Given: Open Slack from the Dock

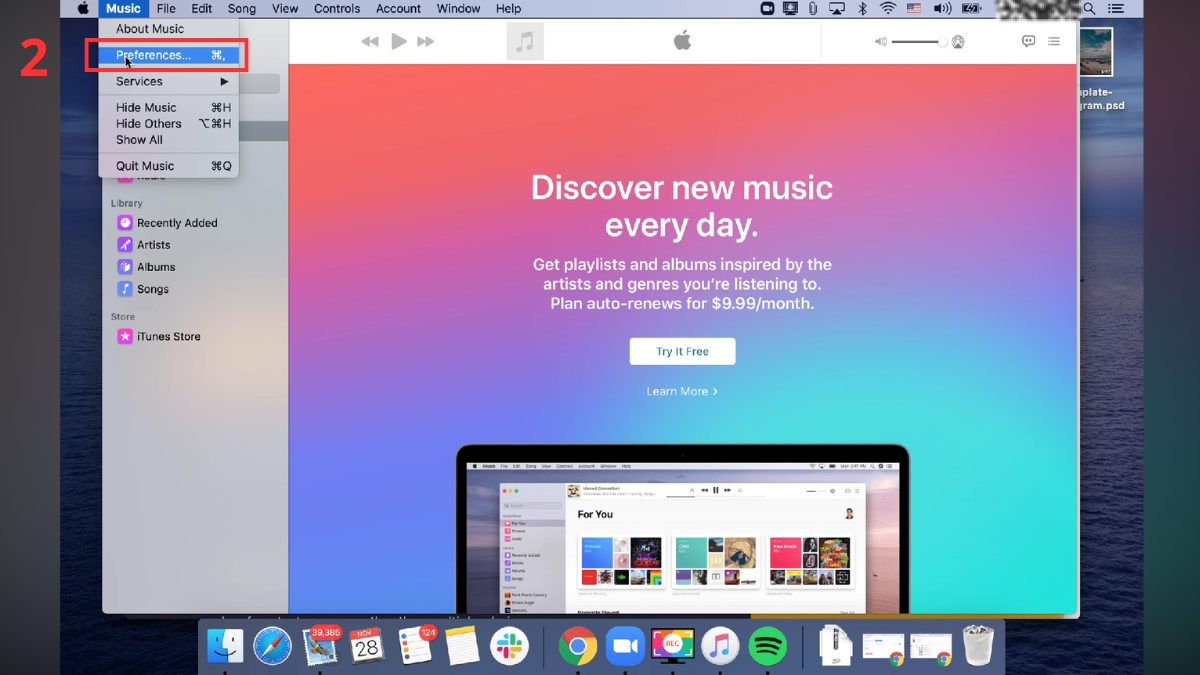Looking at the screenshot, I should pos(510,646).
